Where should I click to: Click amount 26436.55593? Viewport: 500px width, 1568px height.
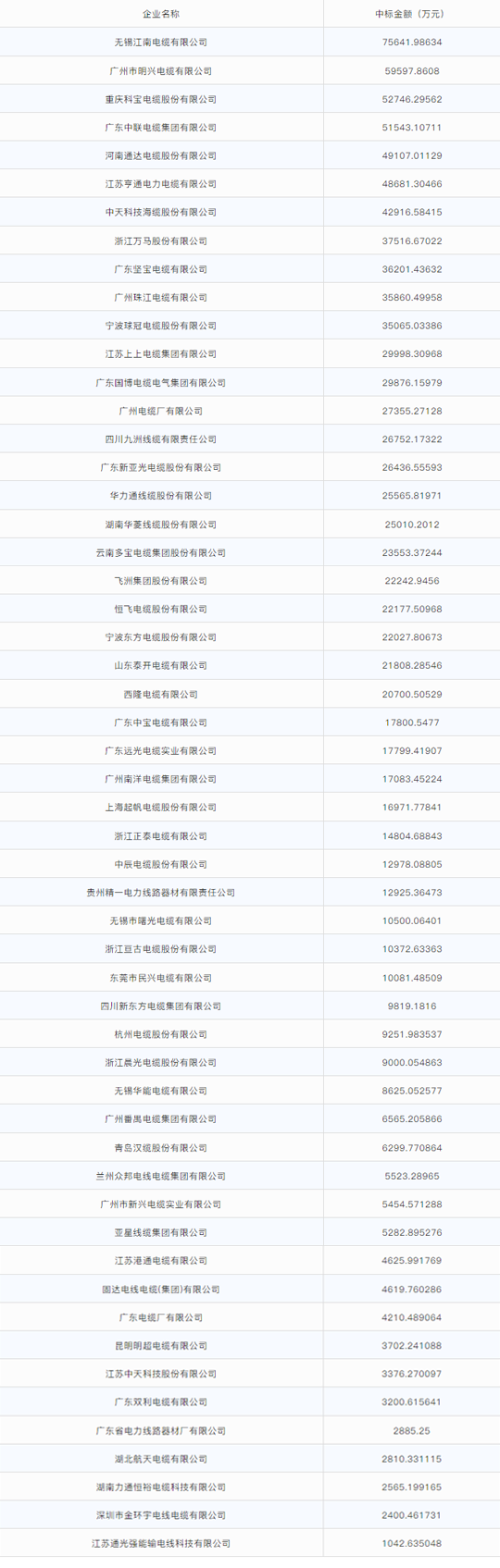(x=412, y=467)
